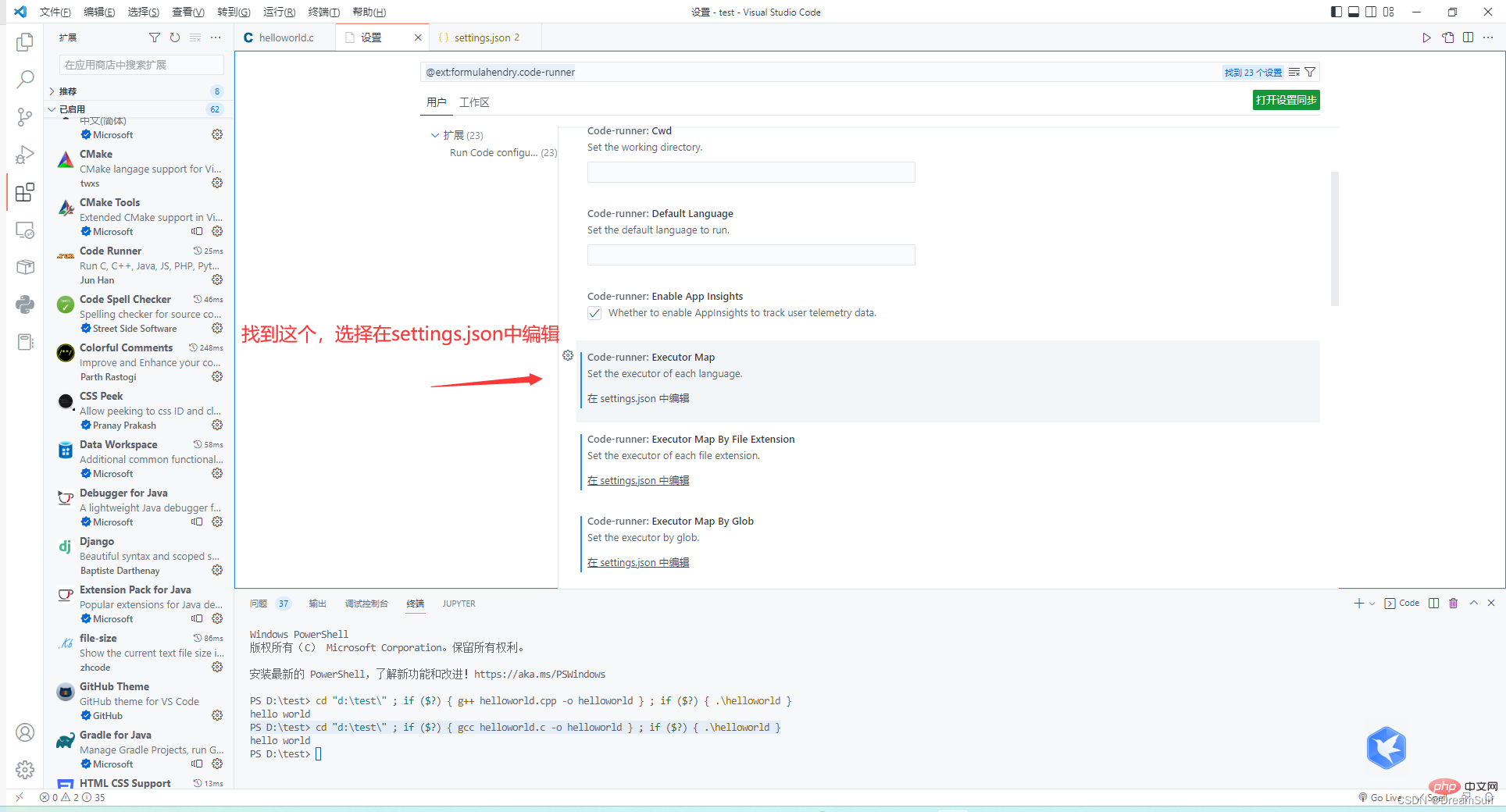This screenshot has height=812, width=1506.
Task: Open the Explorer view in activity bar
Action: click(25, 42)
